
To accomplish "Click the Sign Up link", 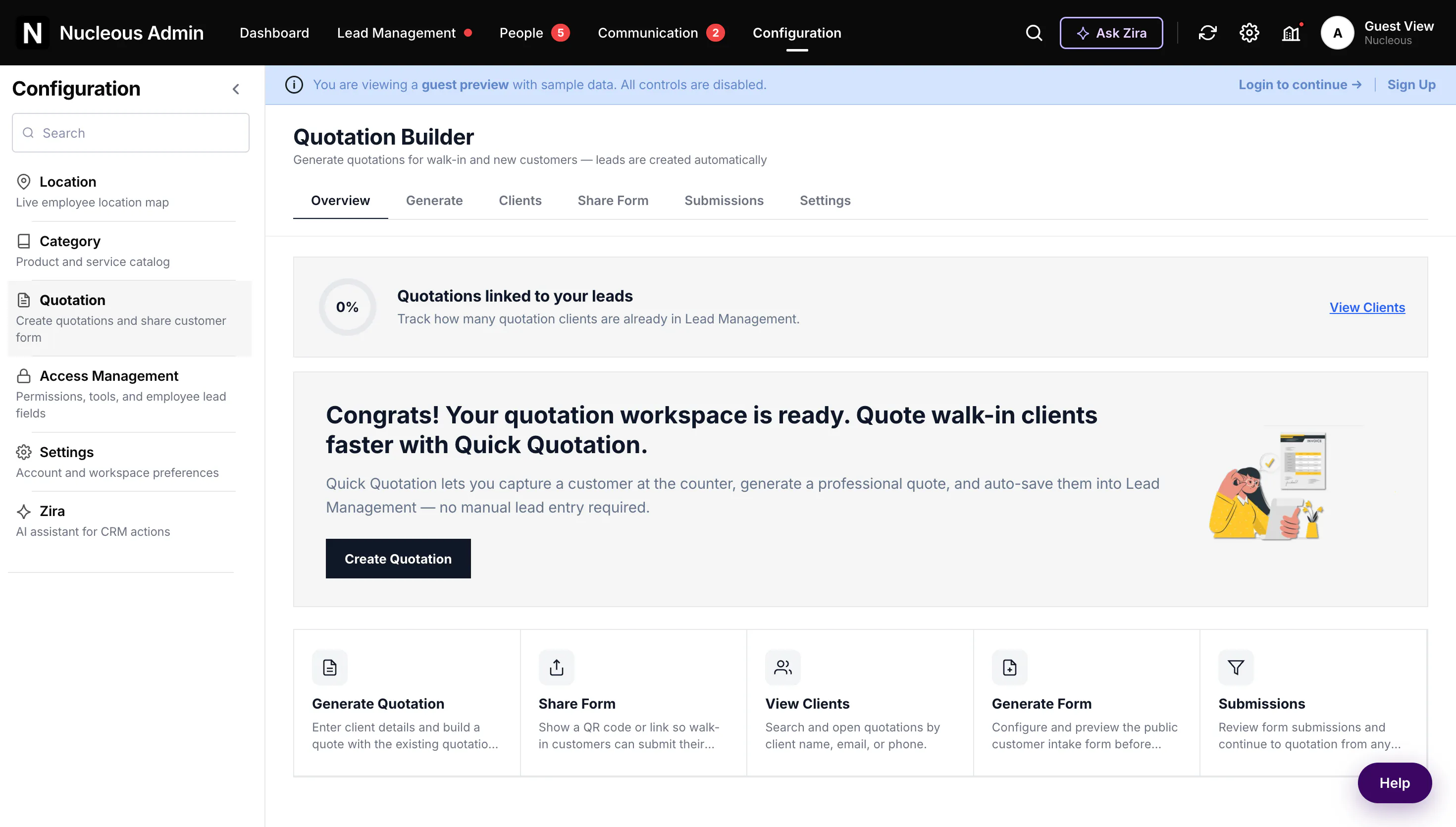I will [x=1412, y=85].
